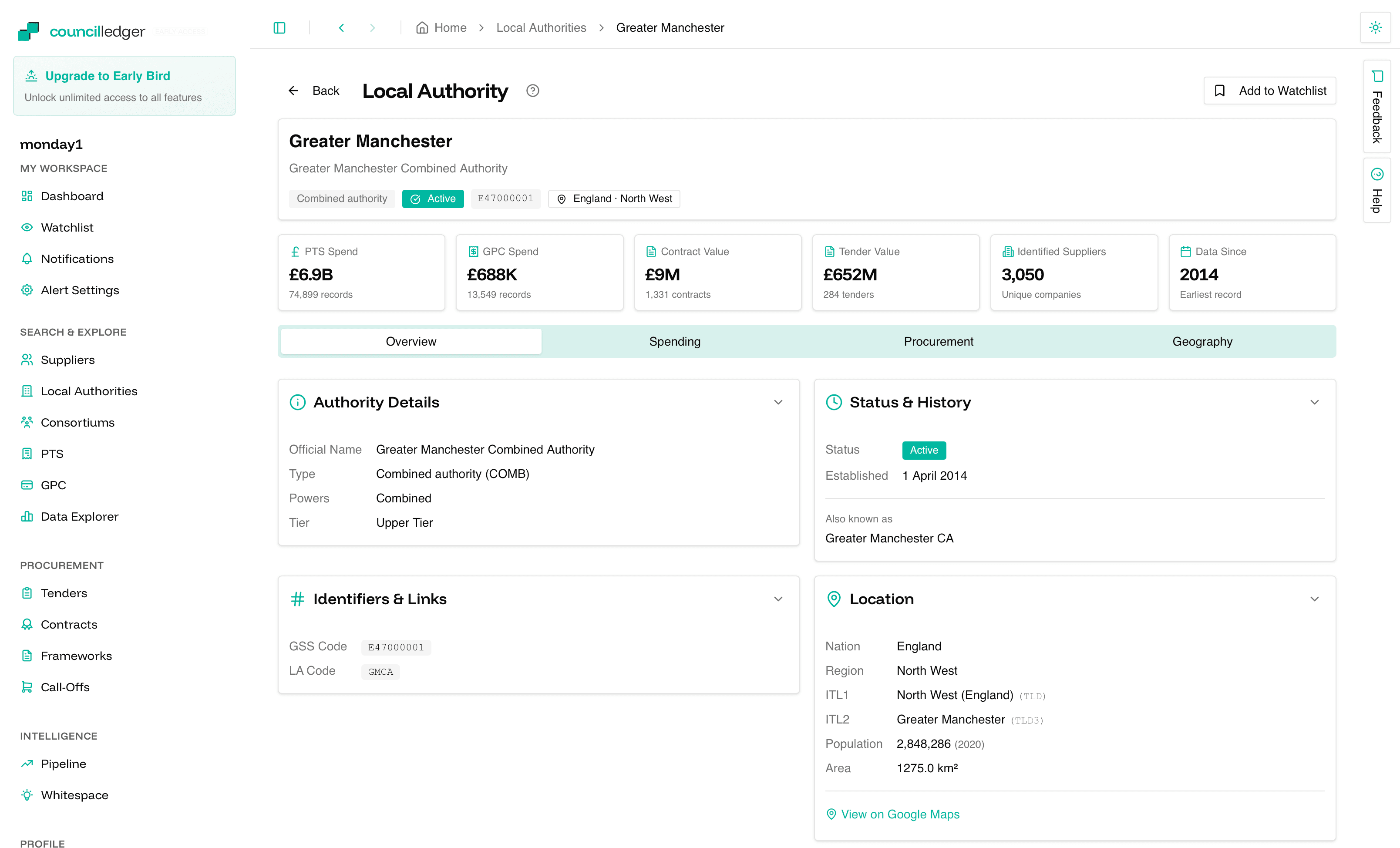Image resolution: width=1400 pixels, height=848 pixels.
Task: Click the PTS sidebar icon
Action: (x=27, y=454)
